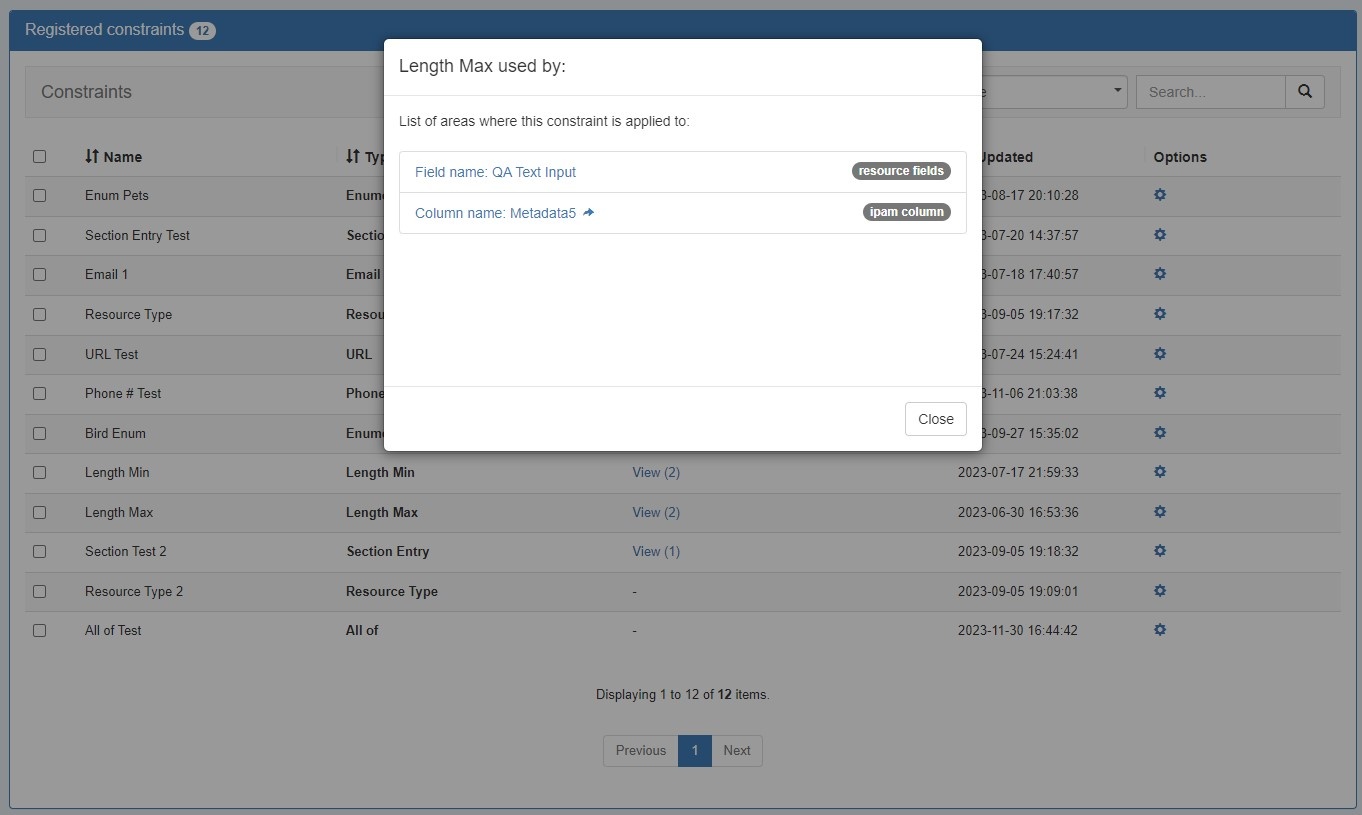Open gear options for Enum Pets row
Screen dimensions: 1362x815
(1160, 195)
